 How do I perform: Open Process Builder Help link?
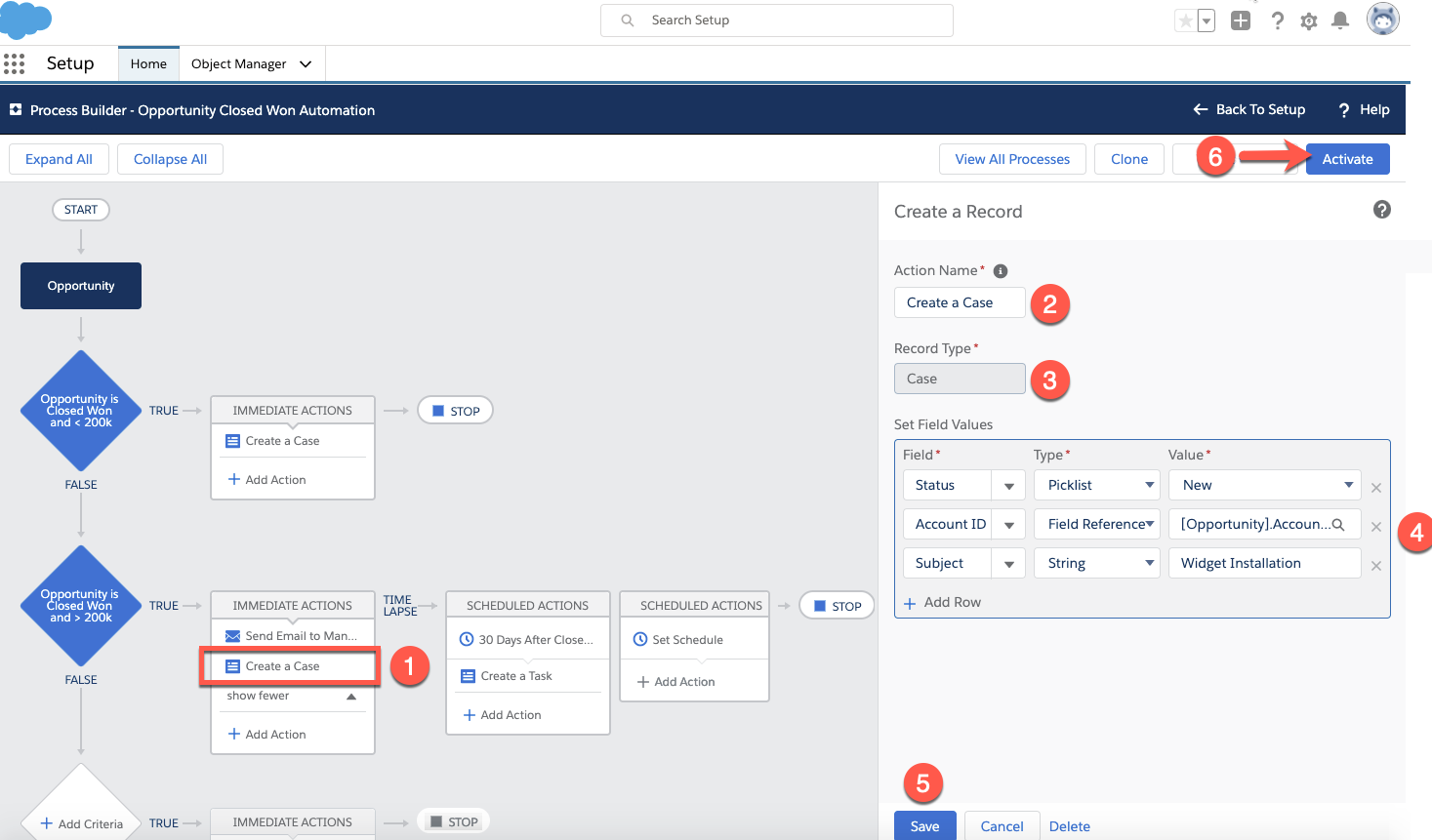coord(1364,109)
